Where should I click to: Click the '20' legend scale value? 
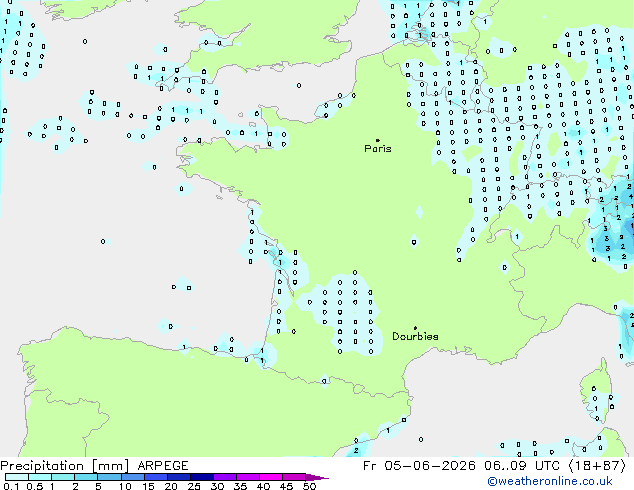(171, 486)
